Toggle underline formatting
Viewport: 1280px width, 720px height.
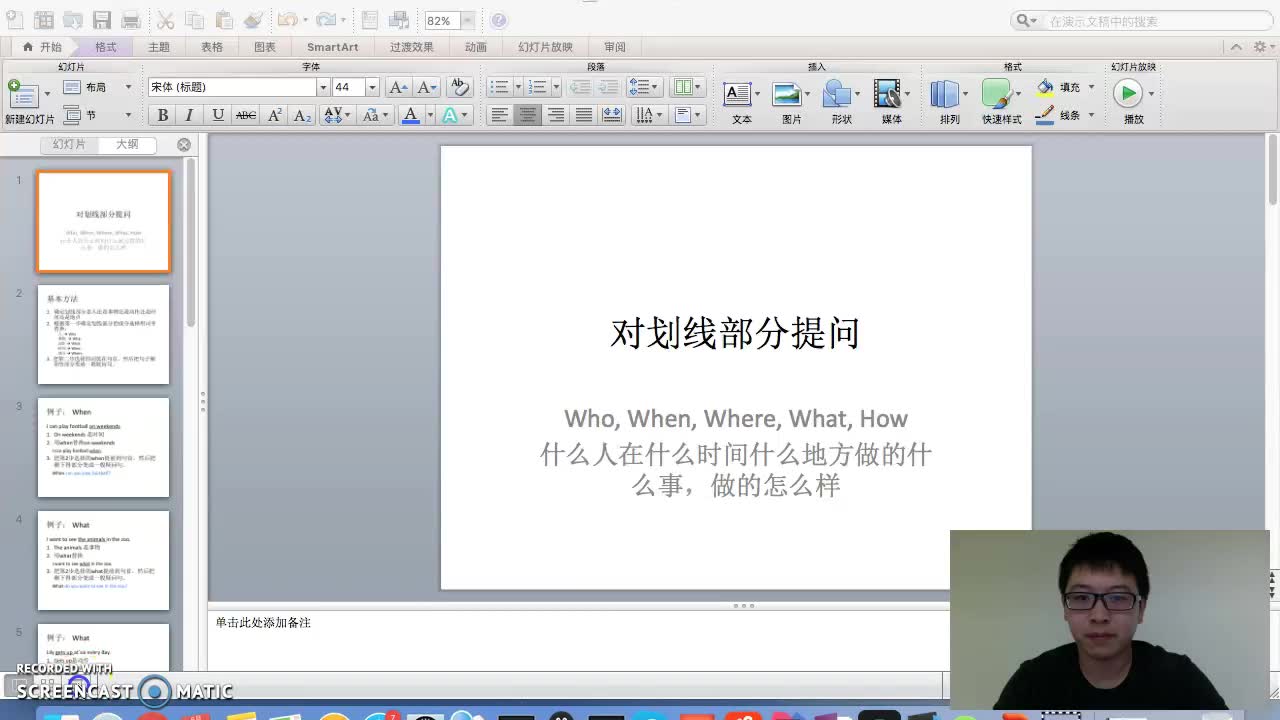pos(218,115)
